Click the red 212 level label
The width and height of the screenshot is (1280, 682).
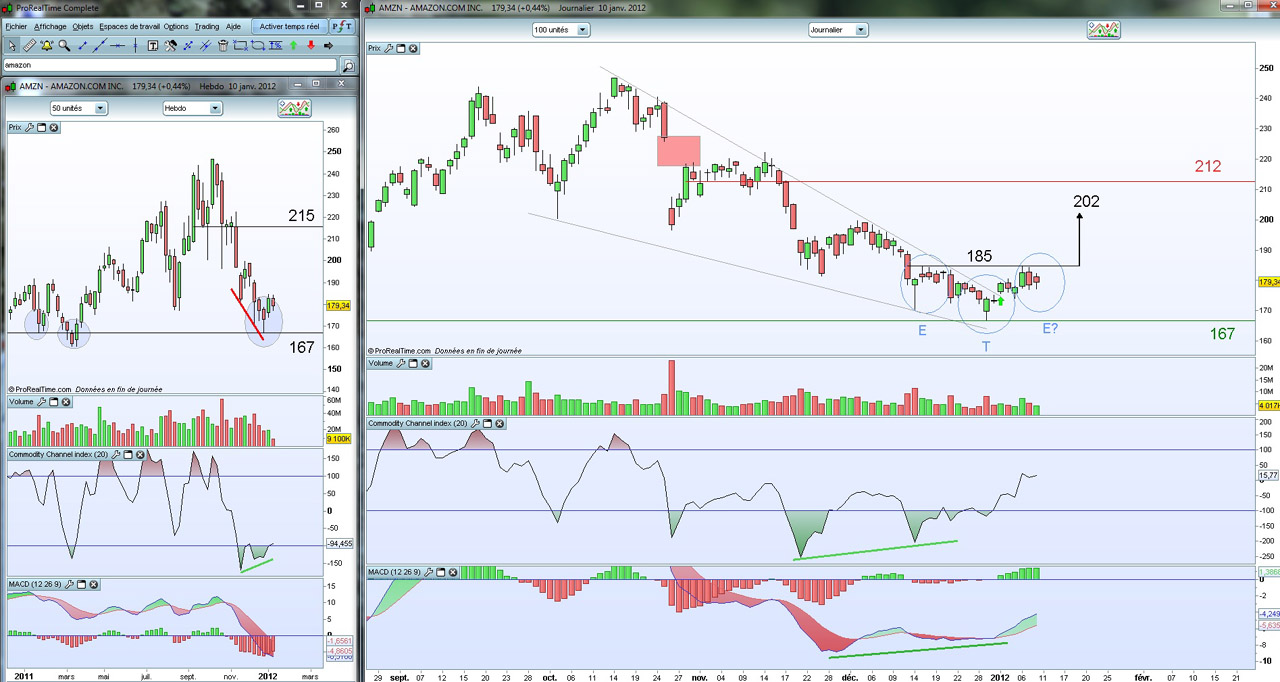pos(1208,166)
